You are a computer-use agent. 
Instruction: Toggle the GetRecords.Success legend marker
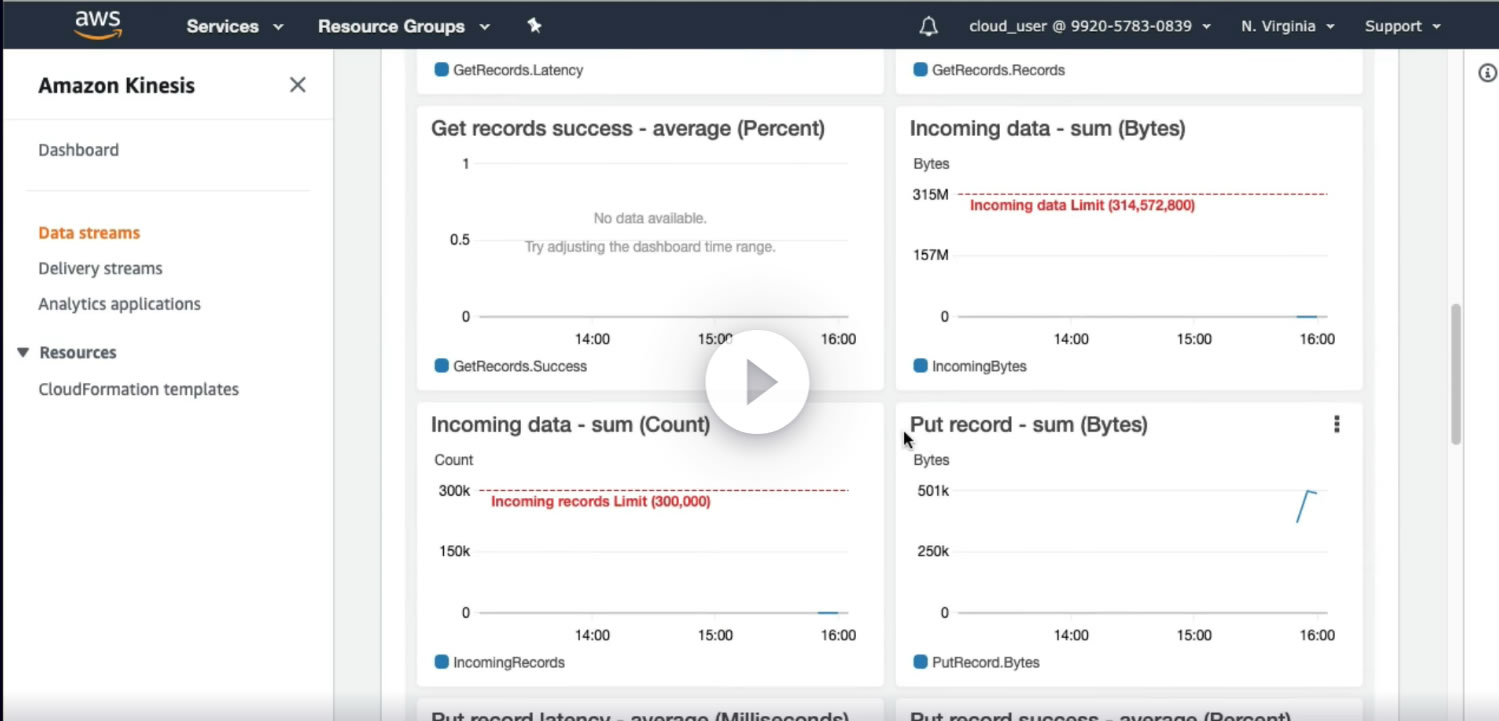click(x=441, y=366)
